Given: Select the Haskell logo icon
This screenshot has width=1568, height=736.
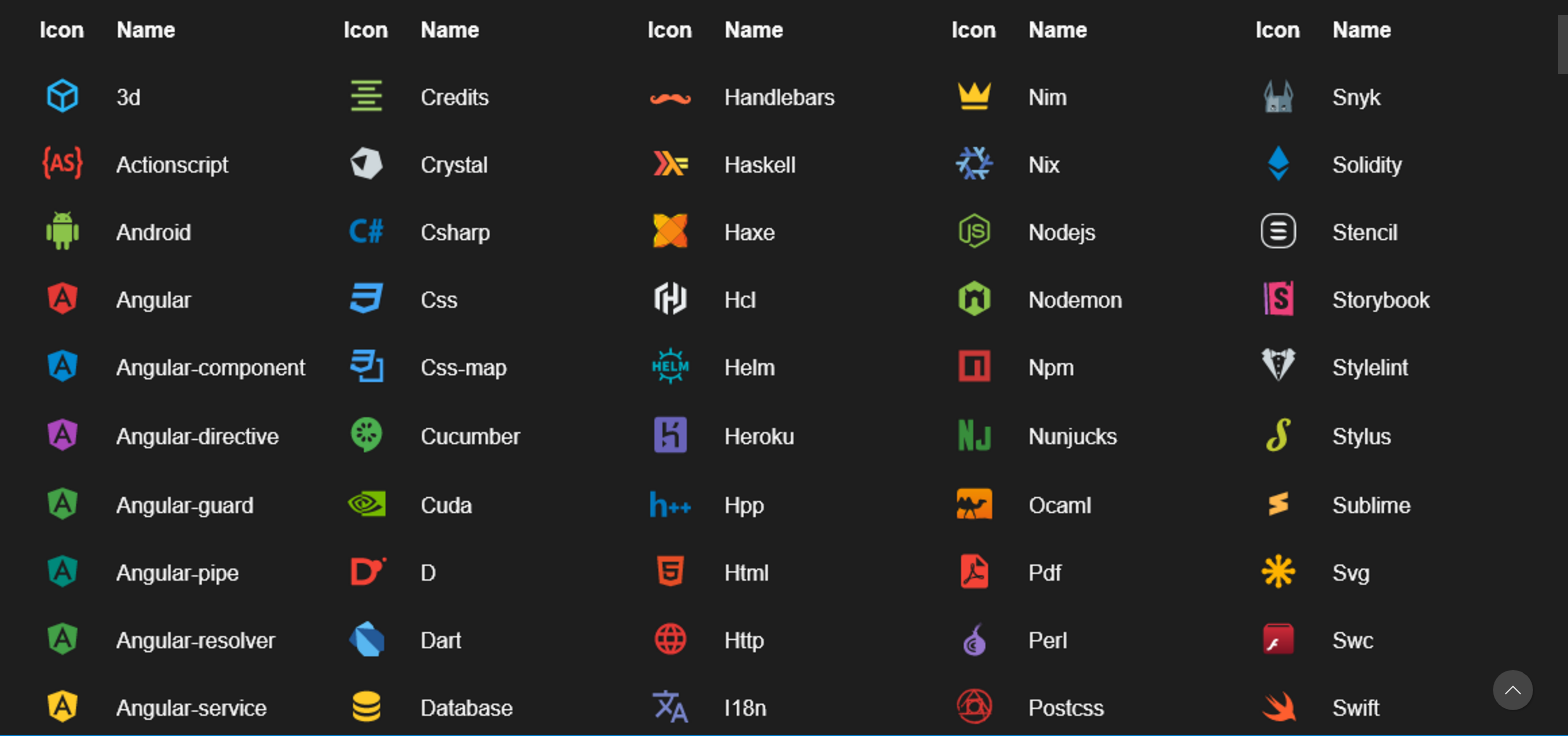Looking at the screenshot, I should 670,164.
